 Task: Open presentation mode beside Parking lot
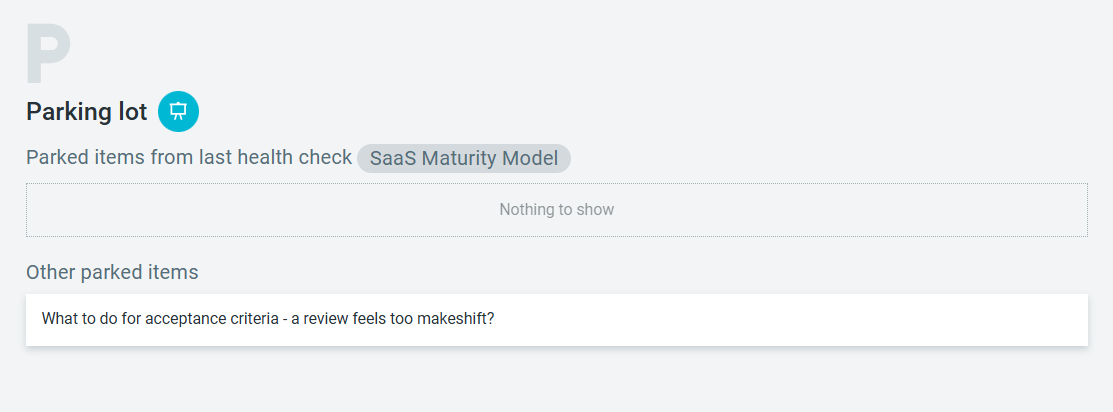(178, 111)
